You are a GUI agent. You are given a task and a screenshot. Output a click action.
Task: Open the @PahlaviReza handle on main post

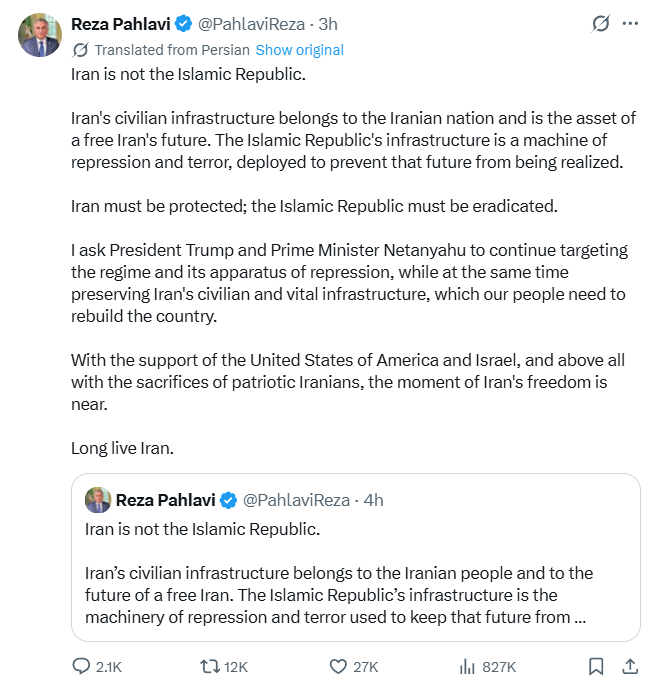251,23
